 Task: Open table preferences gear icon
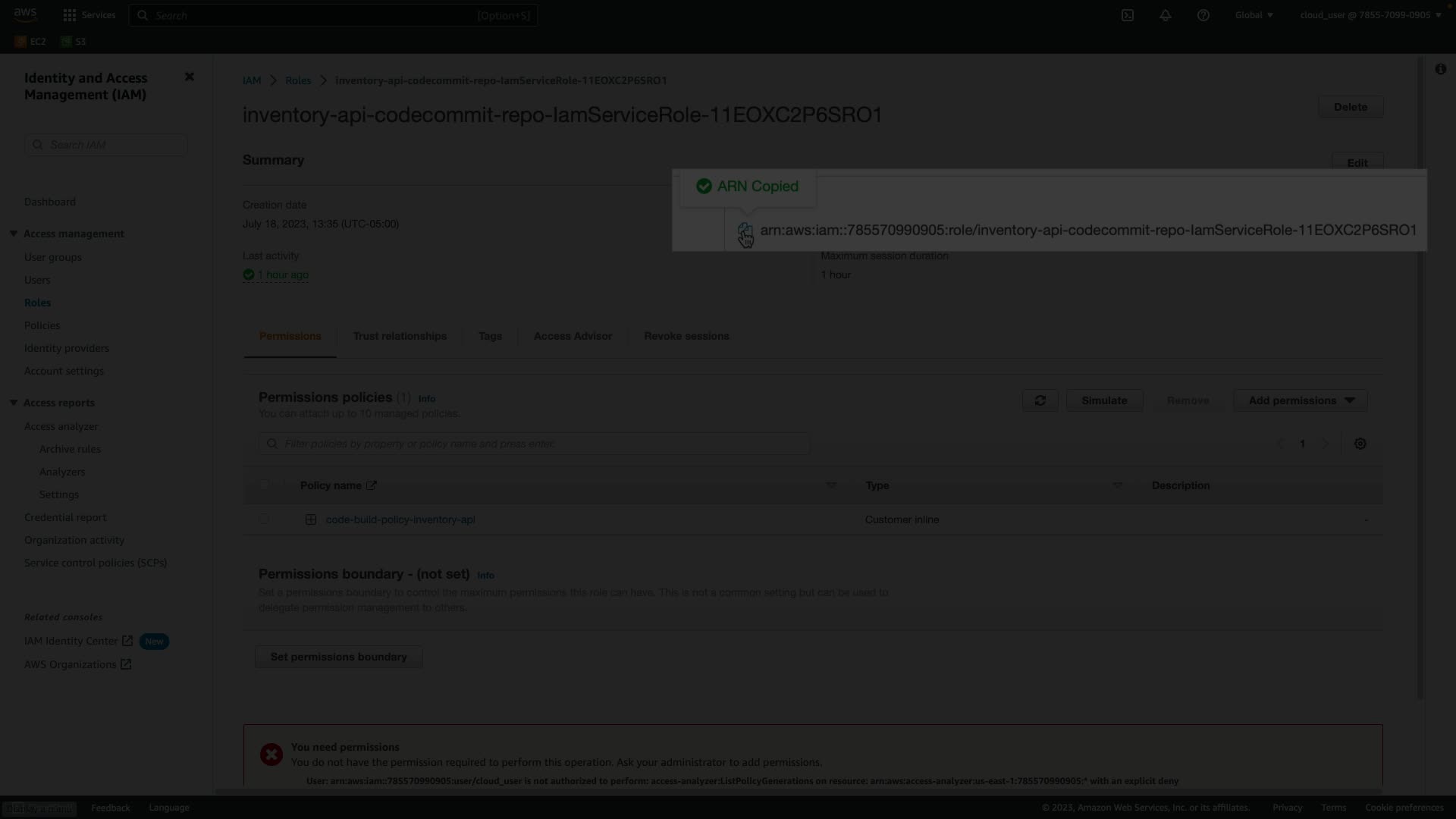(1360, 444)
